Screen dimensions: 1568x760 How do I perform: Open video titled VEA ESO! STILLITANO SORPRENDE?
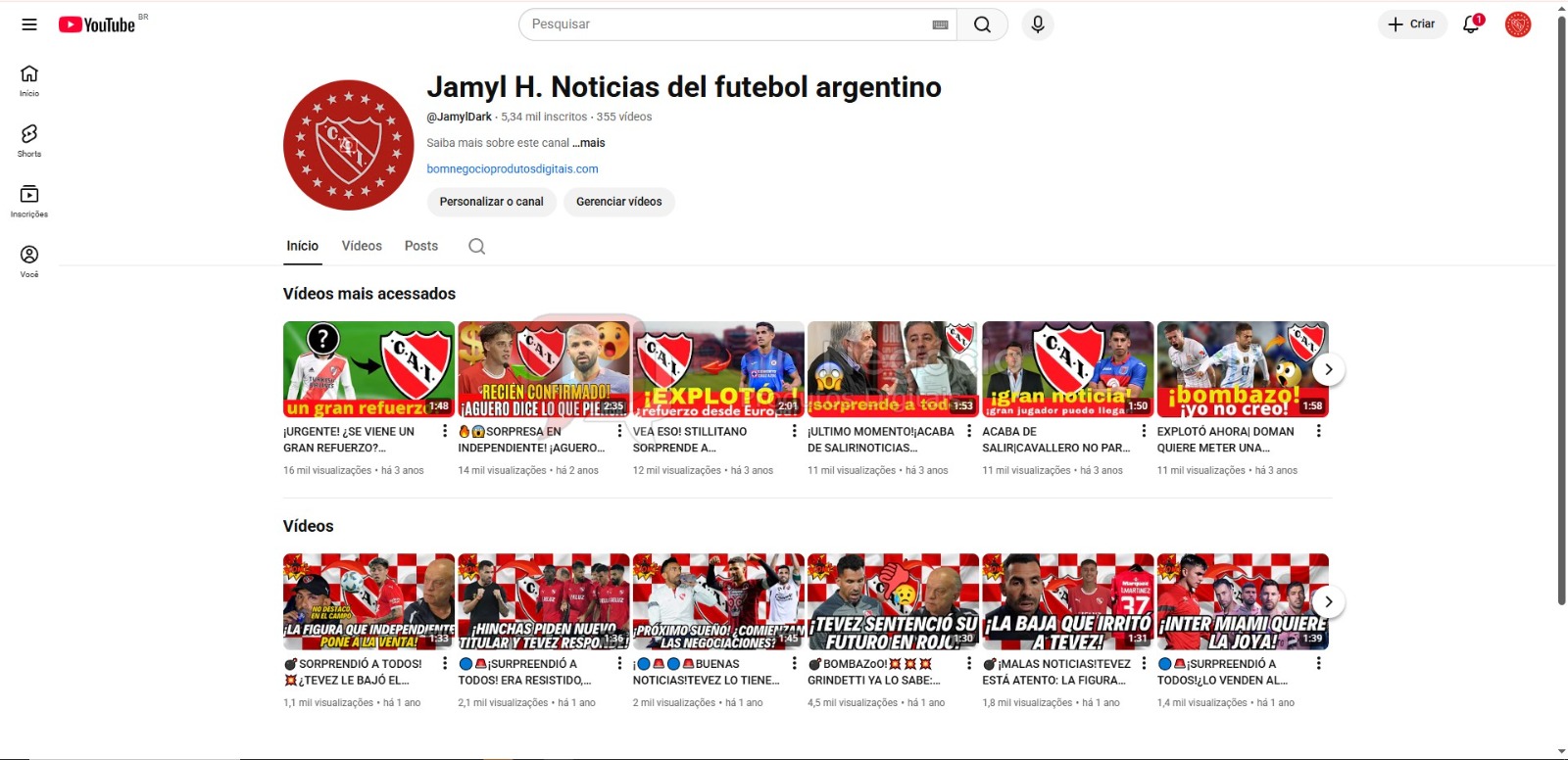click(x=690, y=440)
